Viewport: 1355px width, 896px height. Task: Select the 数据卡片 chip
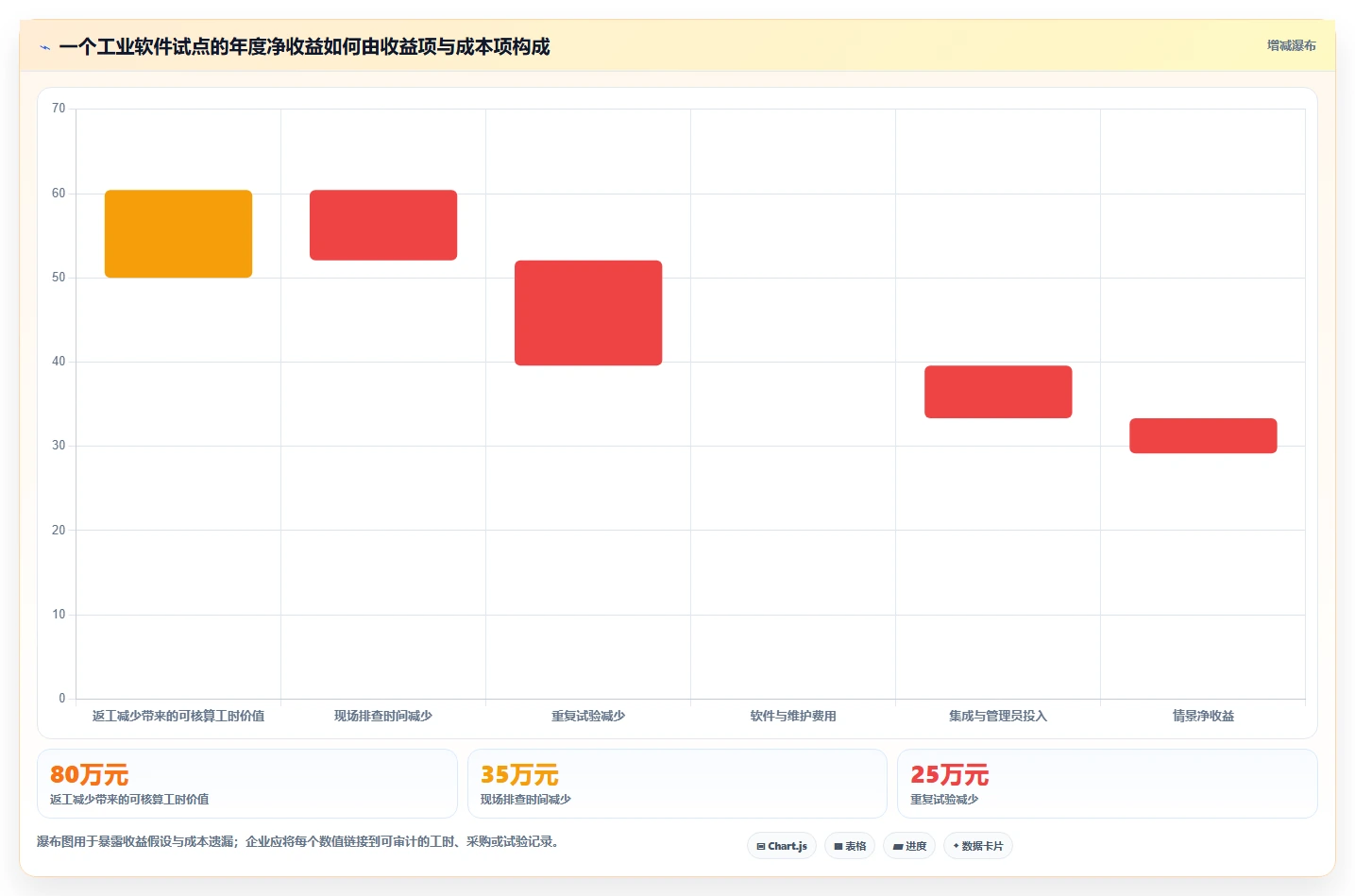tap(978, 846)
